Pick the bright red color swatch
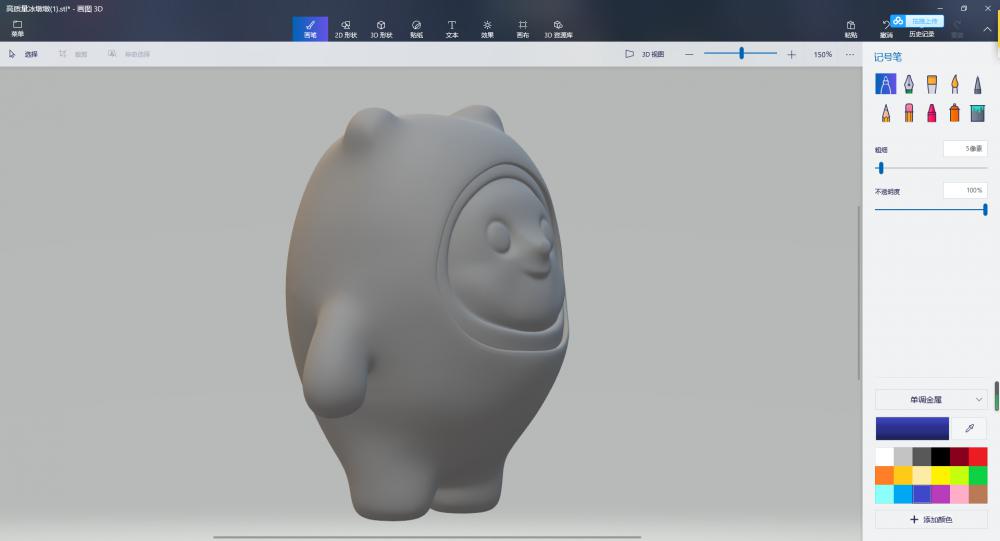The image size is (1000, 541). point(978,457)
